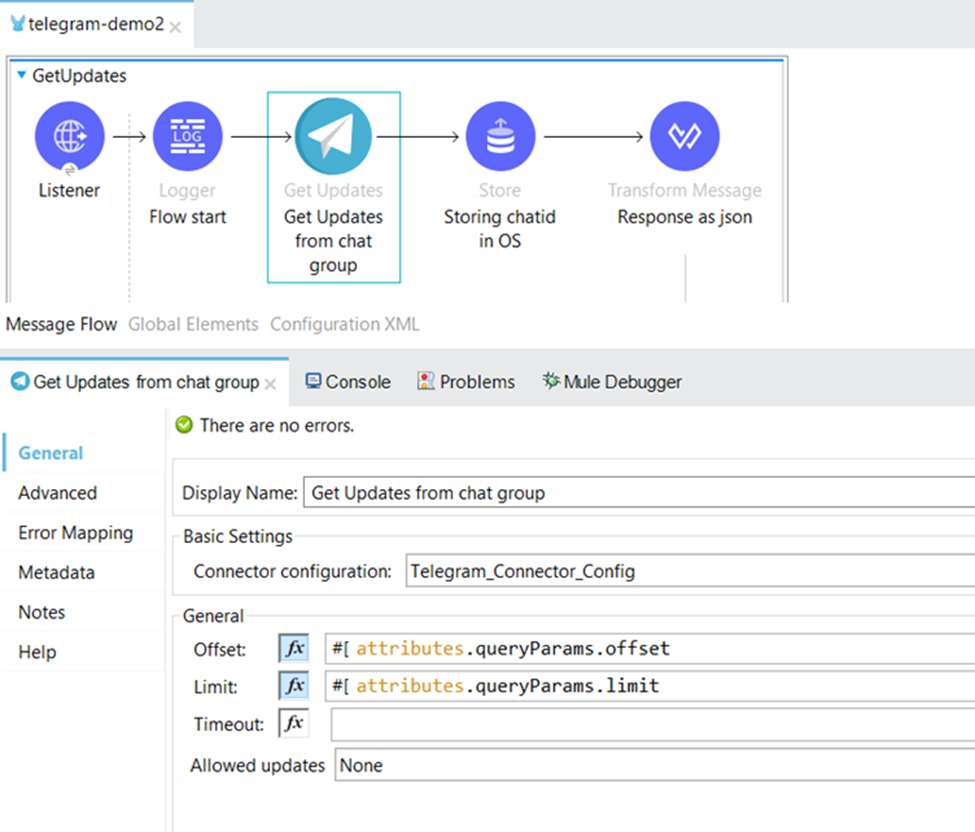
Task: Open the Configuration XML tab
Action: [x=344, y=324]
